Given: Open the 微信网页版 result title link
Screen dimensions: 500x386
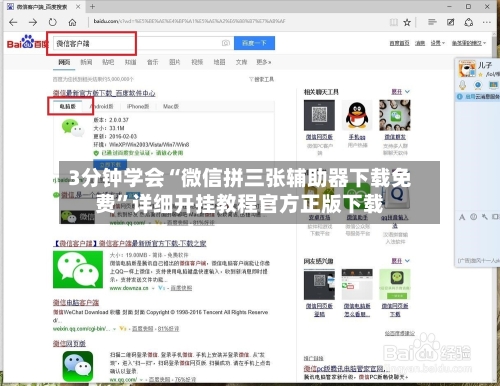Looking at the screenshot, I should (69, 343).
